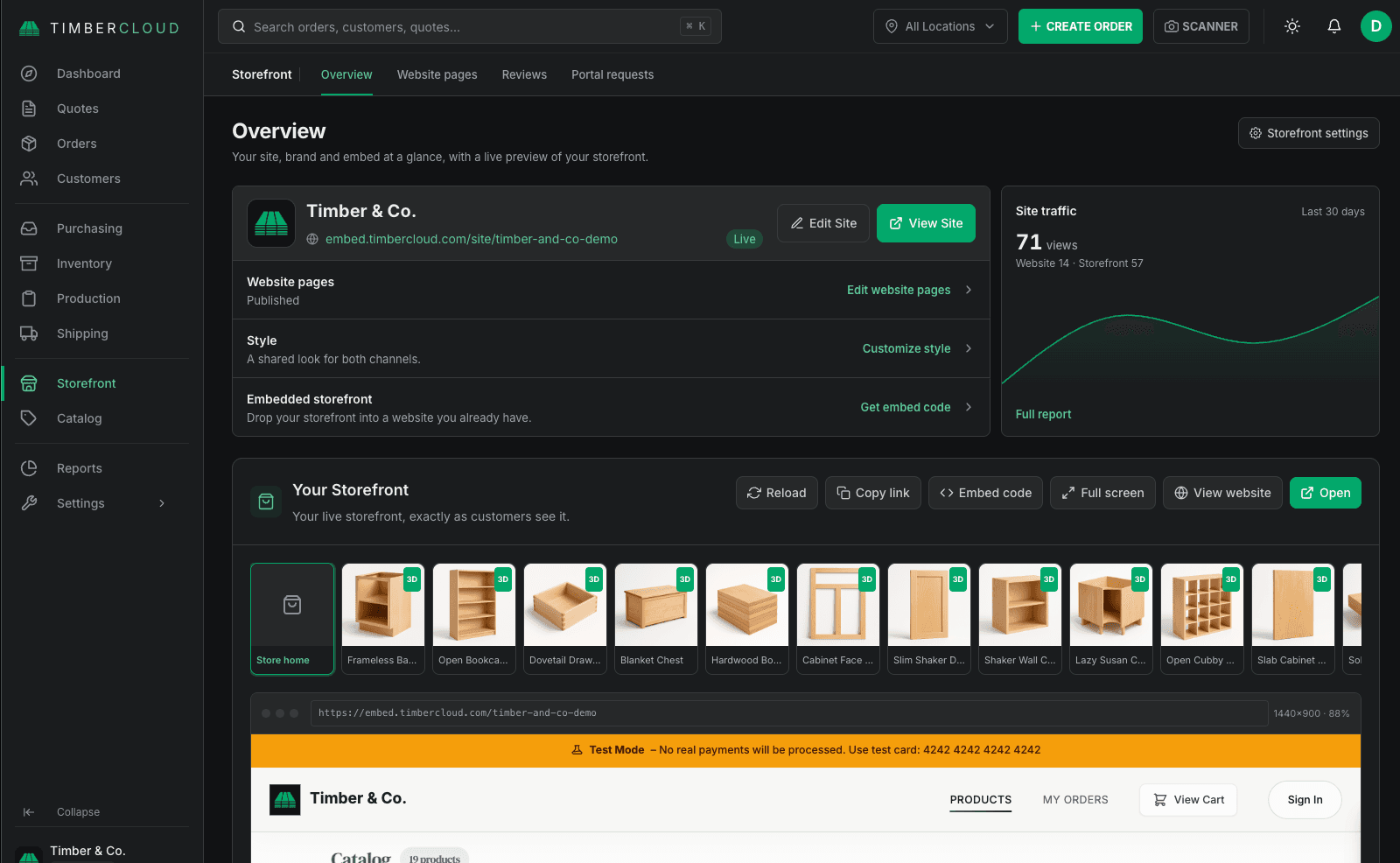This screenshot has width=1400, height=863.
Task: Open Storefront settings
Action: [1309, 133]
